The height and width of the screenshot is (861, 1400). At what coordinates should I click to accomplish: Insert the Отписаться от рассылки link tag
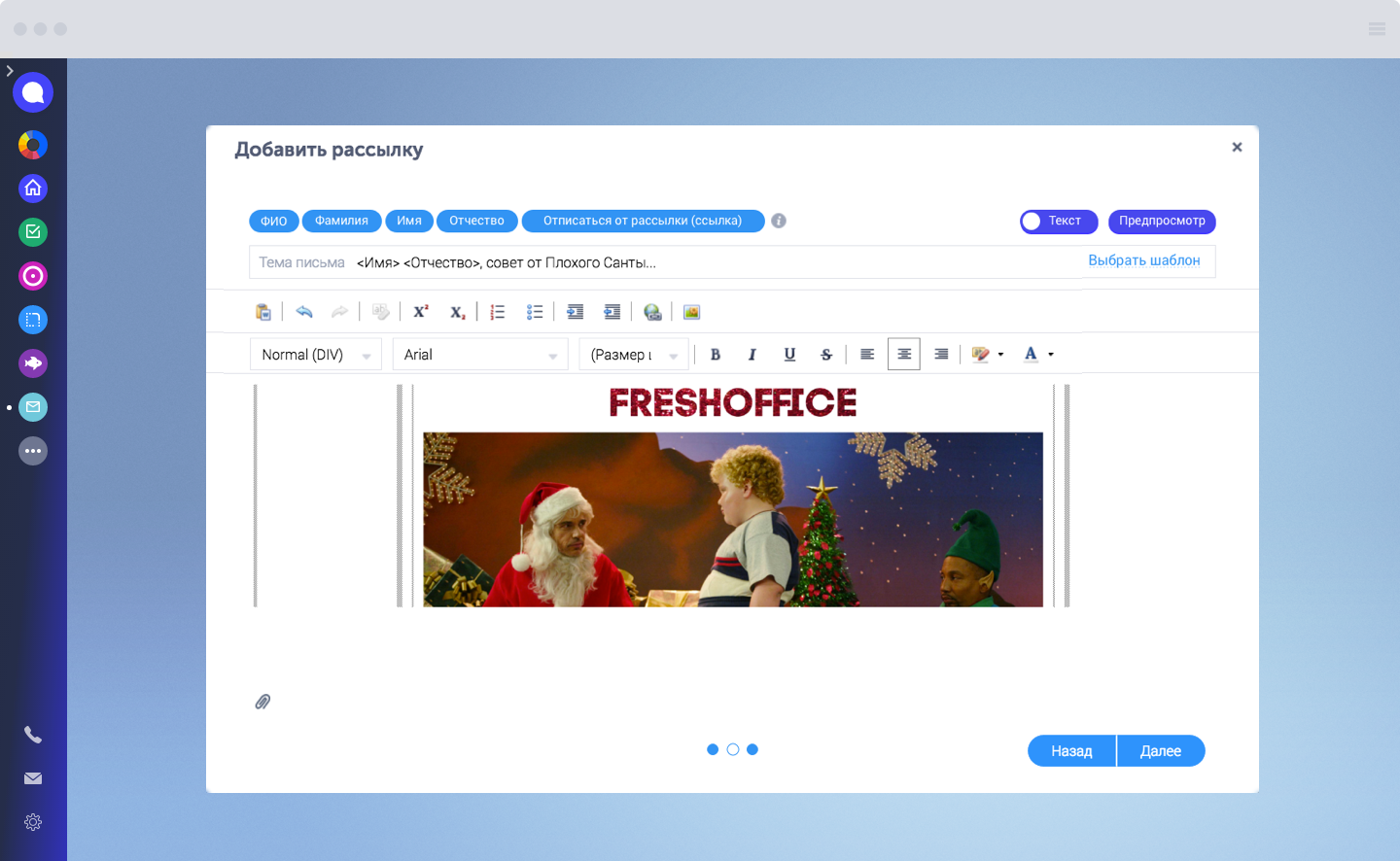tap(643, 222)
